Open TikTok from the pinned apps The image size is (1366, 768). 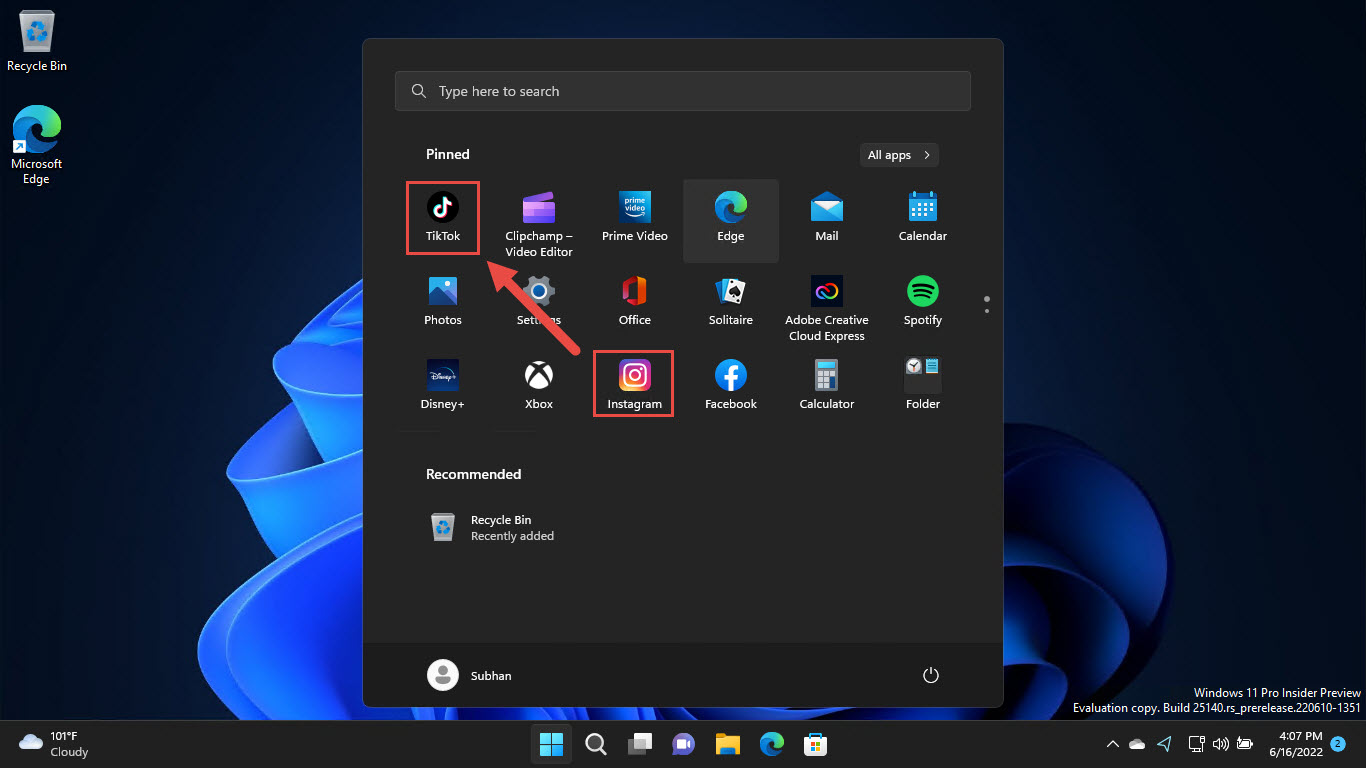442,217
